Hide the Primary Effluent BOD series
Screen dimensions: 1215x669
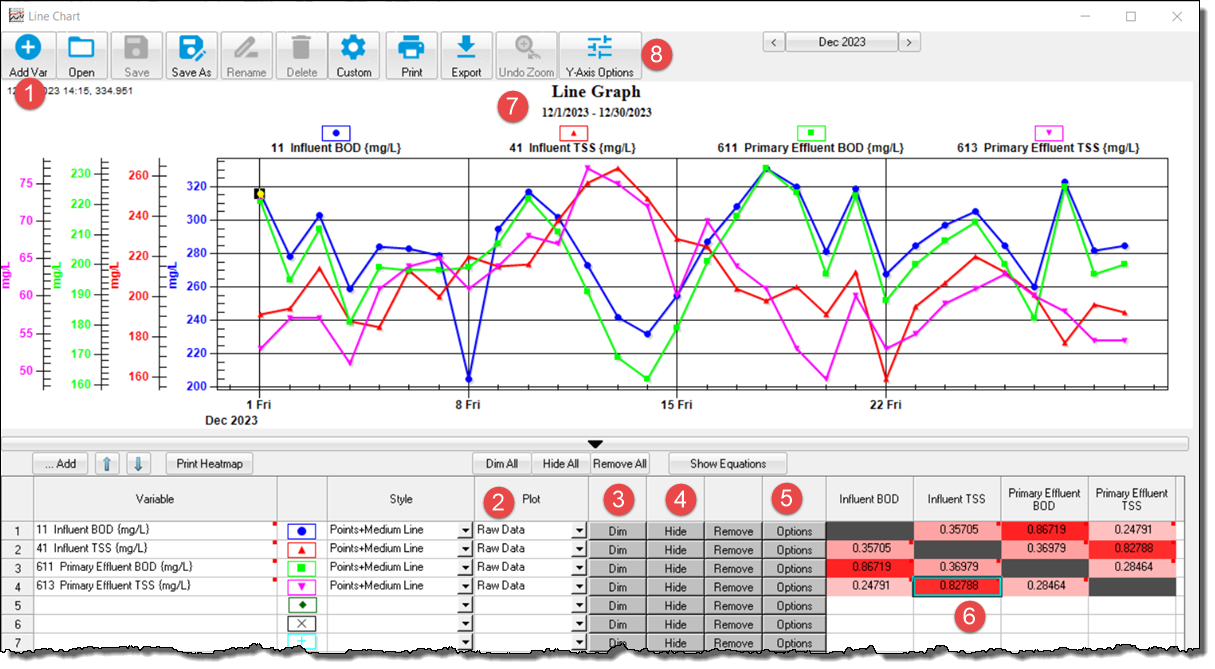pyautogui.click(x=675, y=568)
